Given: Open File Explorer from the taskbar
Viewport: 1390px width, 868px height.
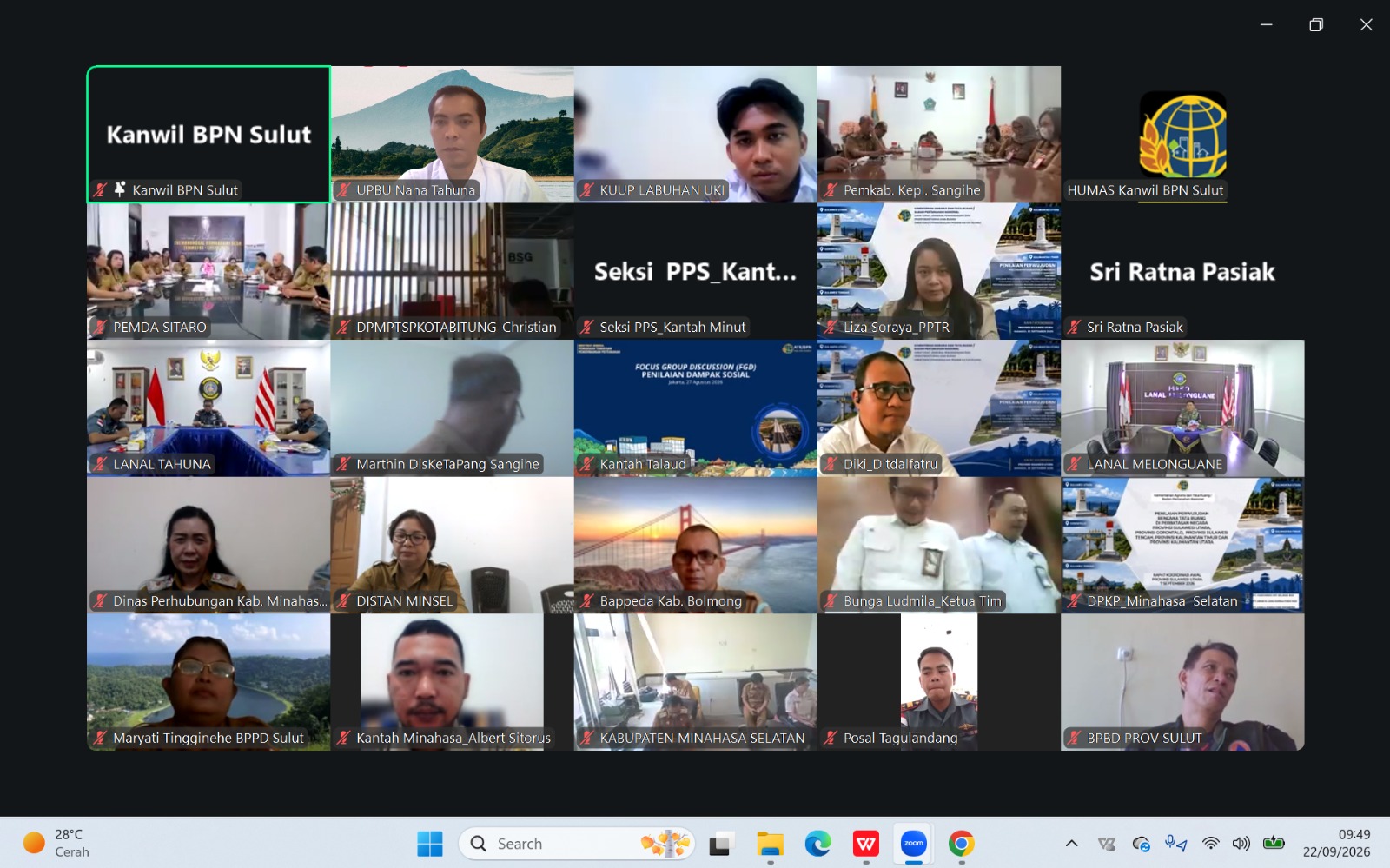Looking at the screenshot, I should click(x=770, y=844).
